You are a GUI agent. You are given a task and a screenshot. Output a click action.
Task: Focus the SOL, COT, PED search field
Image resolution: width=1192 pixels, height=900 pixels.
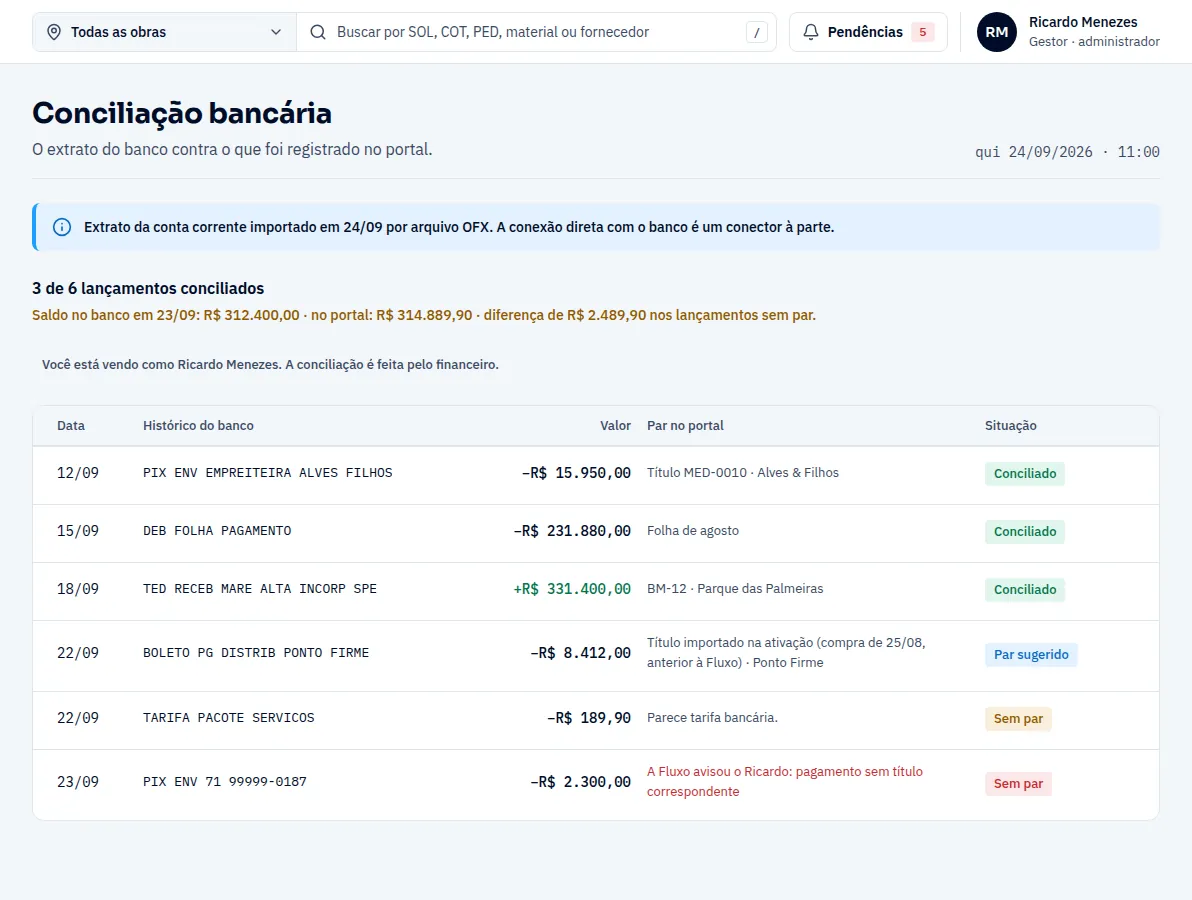[537, 32]
